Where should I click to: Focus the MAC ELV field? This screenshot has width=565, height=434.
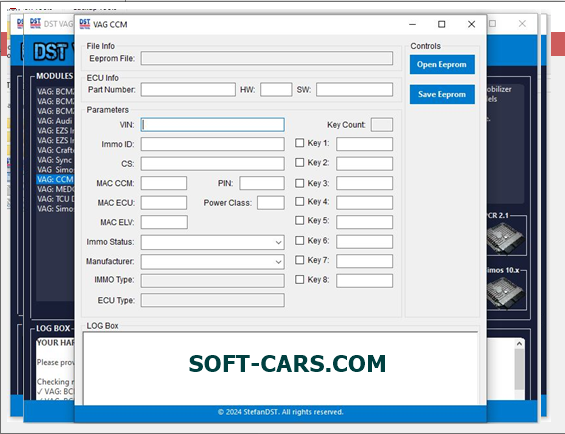coord(164,222)
